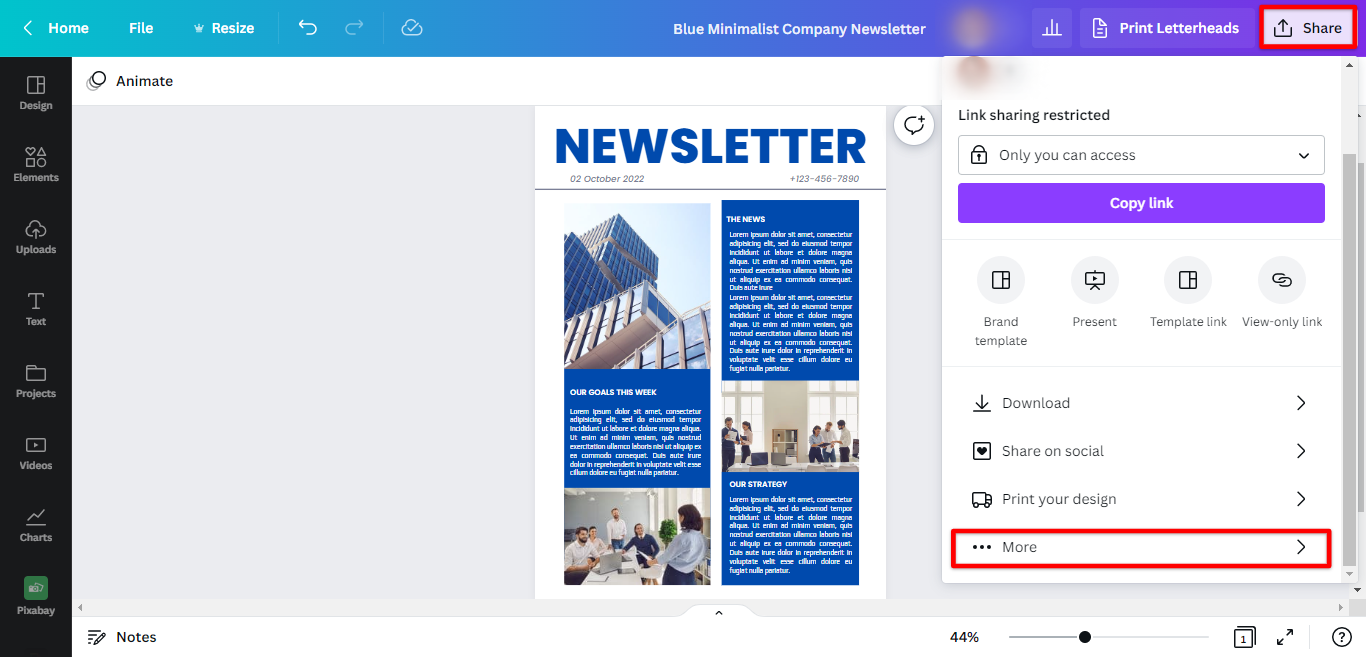Image resolution: width=1366 pixels, height=657 pixels.
Task: Click the Copy link button
Action: (x=1141, y=203)
